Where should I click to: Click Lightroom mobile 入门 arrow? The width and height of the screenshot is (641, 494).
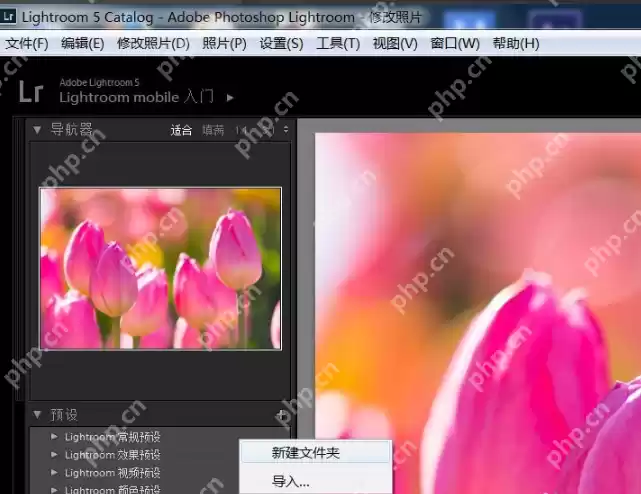230,98
